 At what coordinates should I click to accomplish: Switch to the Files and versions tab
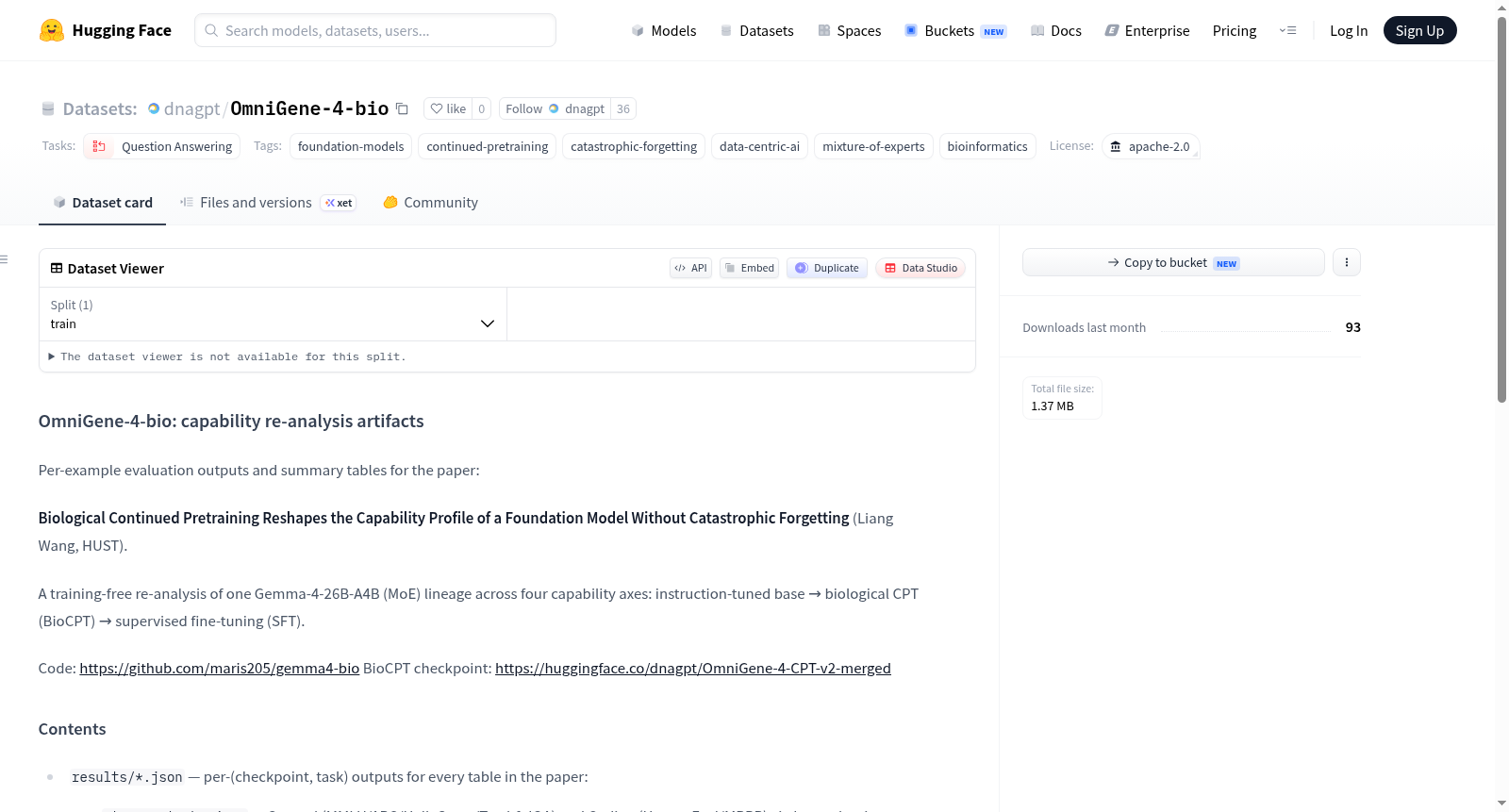(268, 202)
